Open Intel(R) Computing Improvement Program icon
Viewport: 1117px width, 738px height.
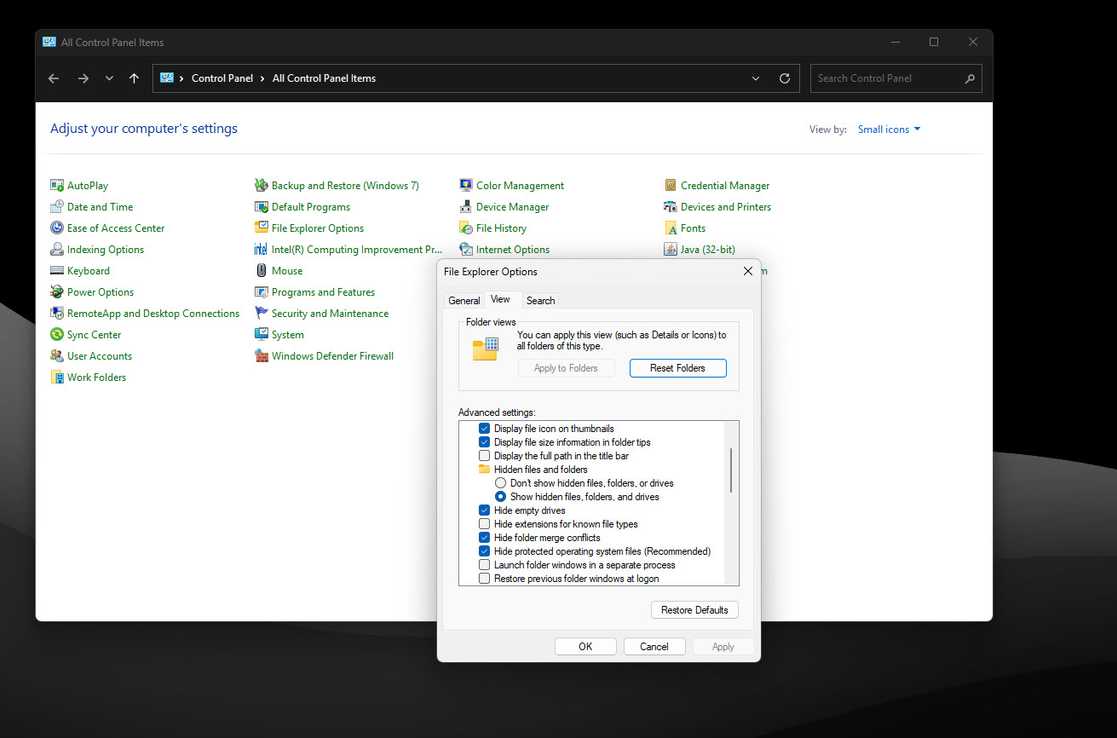point(261,250)
